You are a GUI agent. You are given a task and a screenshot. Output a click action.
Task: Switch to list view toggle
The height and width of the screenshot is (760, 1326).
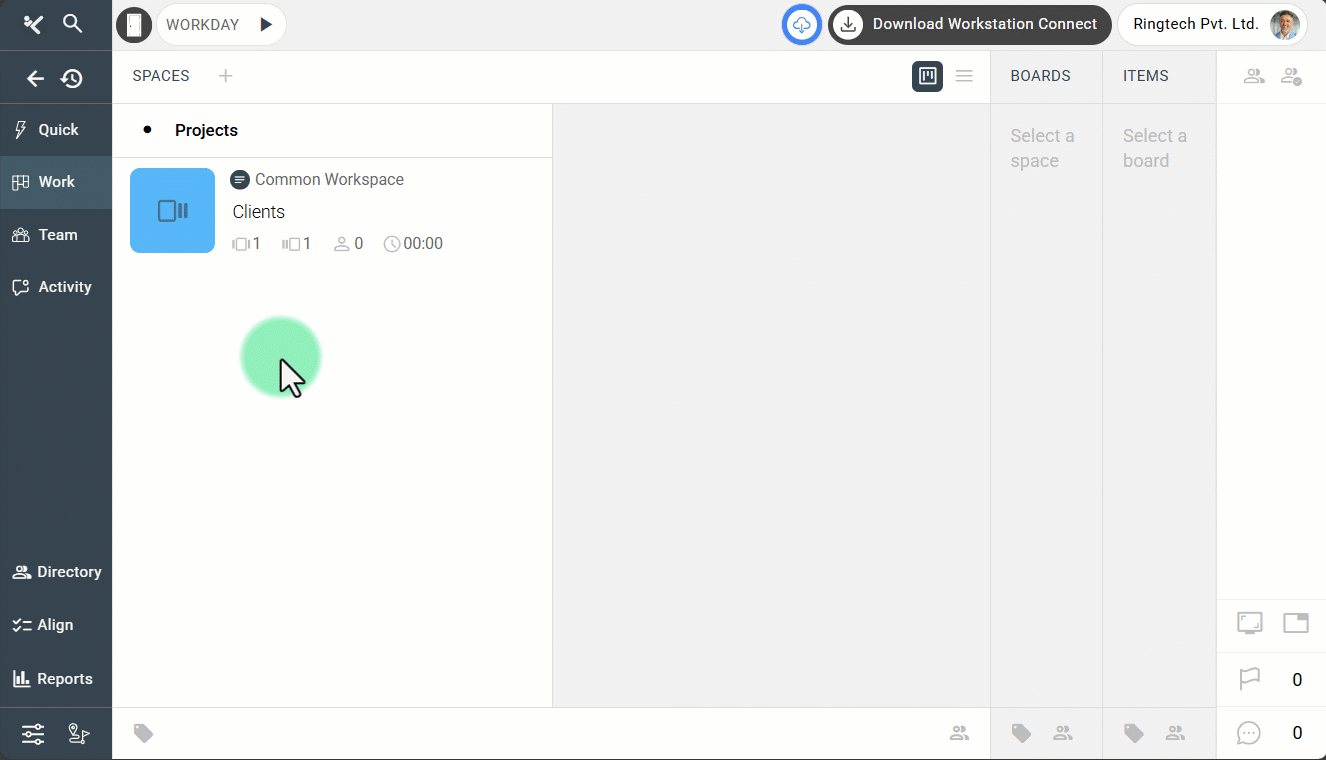coord(964,76)
